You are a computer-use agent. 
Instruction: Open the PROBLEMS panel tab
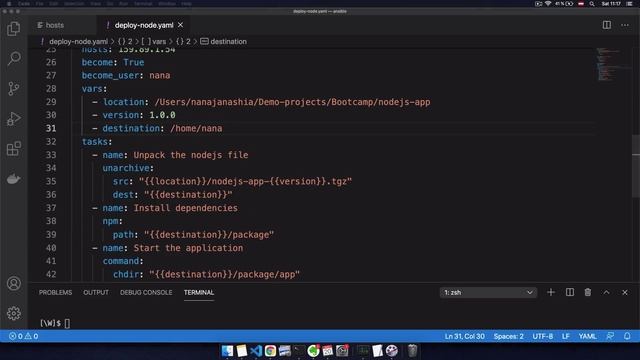(56, 292)
